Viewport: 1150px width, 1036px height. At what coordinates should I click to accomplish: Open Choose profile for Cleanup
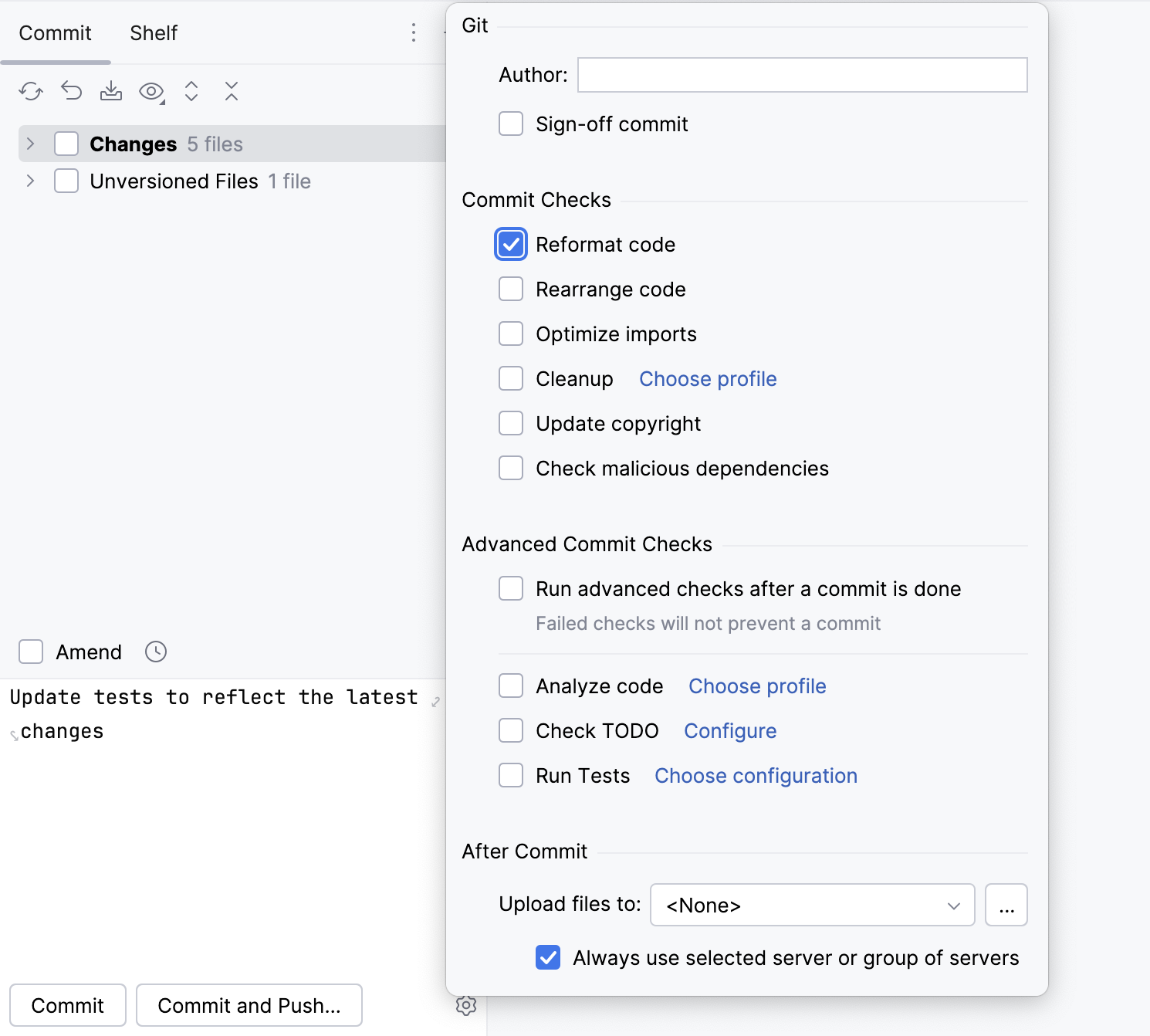click(x=707, y=378)
